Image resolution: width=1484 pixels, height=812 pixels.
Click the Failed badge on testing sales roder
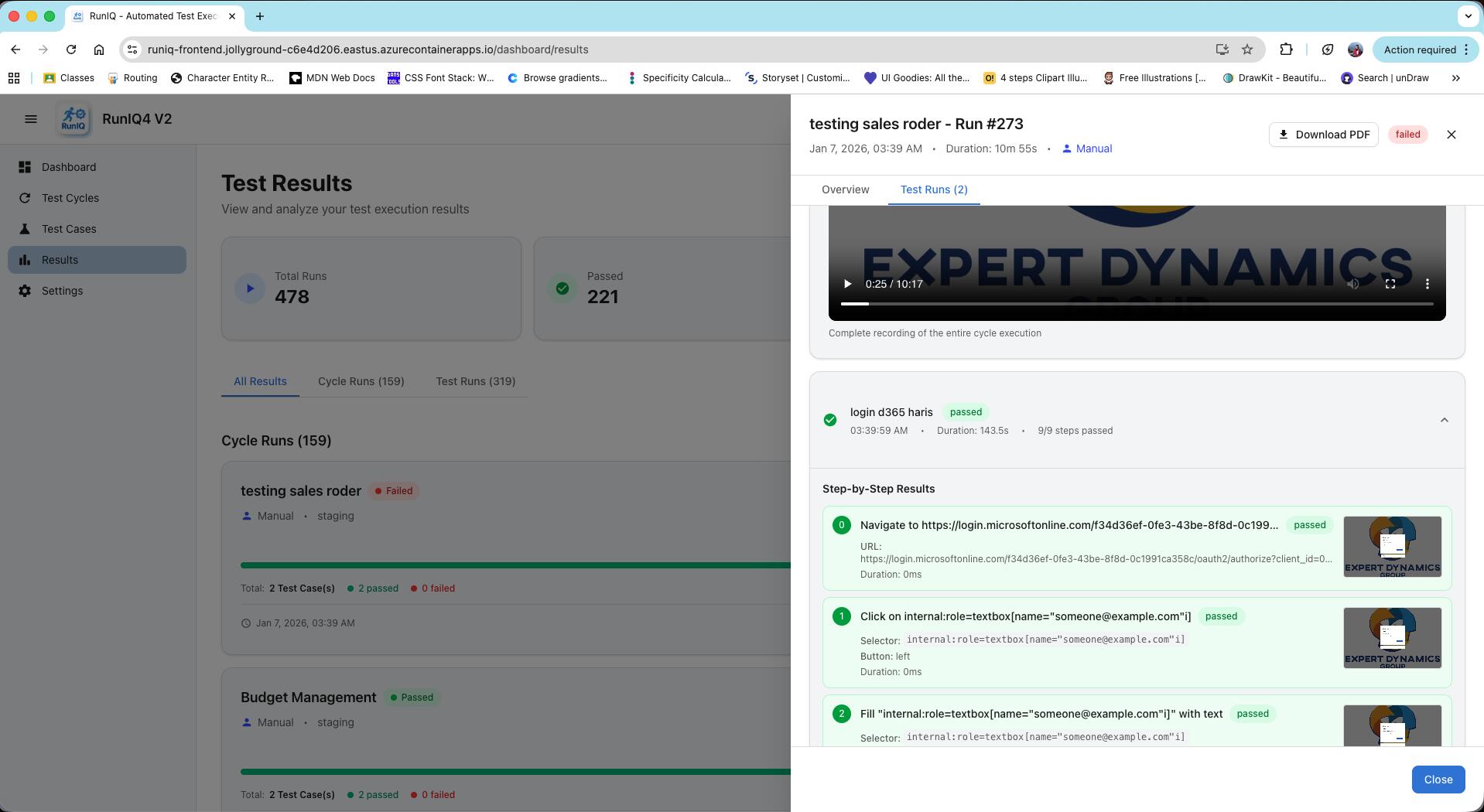click(x=395, y=491)
